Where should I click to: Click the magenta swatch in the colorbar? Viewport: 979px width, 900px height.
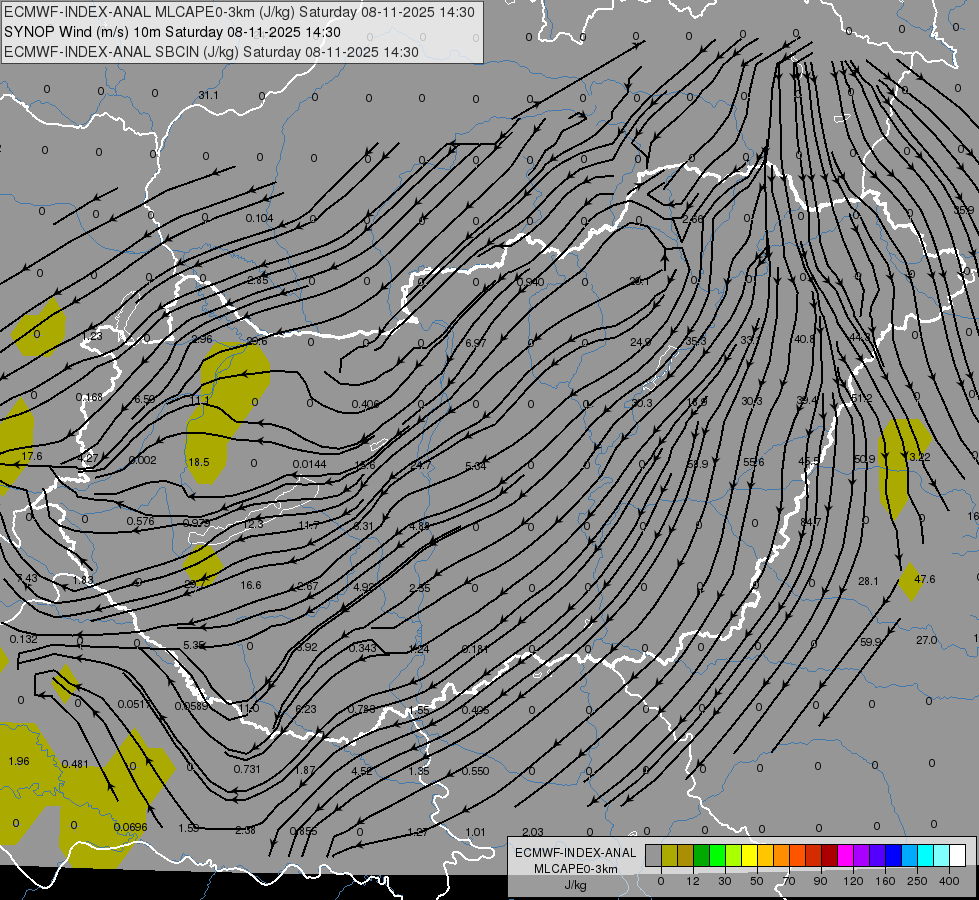(845, 855)
